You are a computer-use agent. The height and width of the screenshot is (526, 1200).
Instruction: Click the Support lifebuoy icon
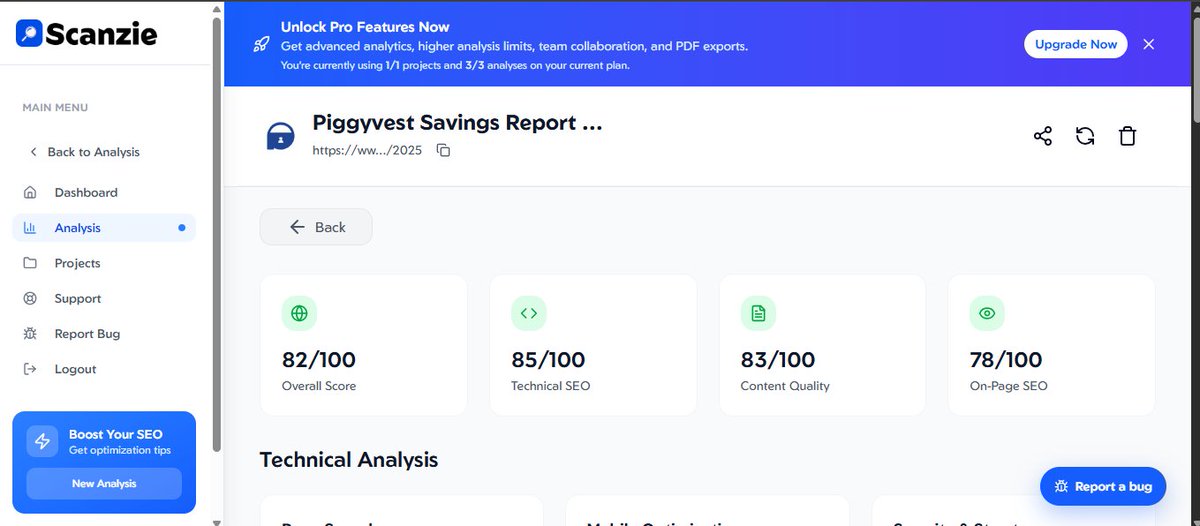[x=30, y=298]
